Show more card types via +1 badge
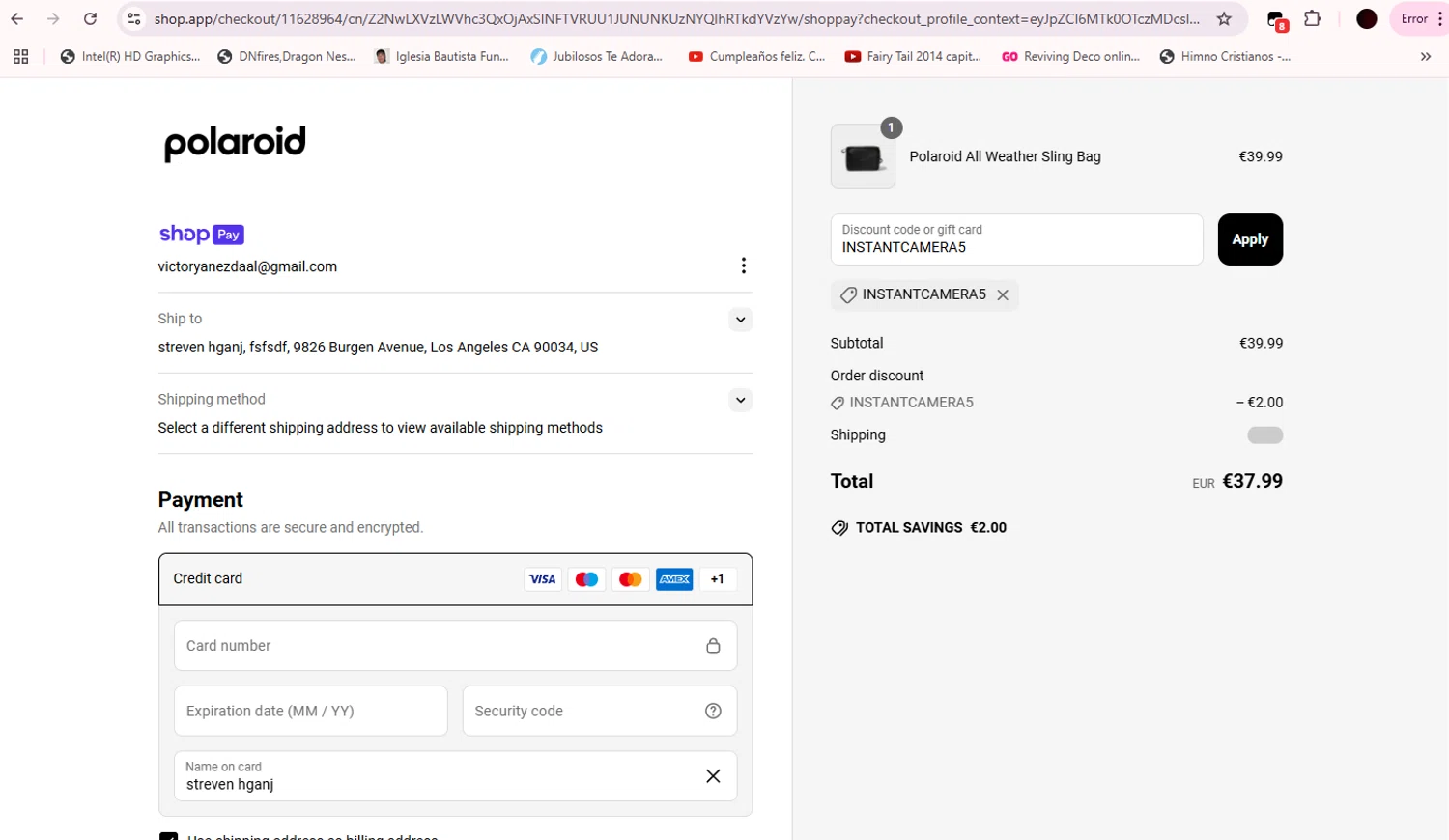This screenshot has height=840, width=1449. (x=717, y=579)
